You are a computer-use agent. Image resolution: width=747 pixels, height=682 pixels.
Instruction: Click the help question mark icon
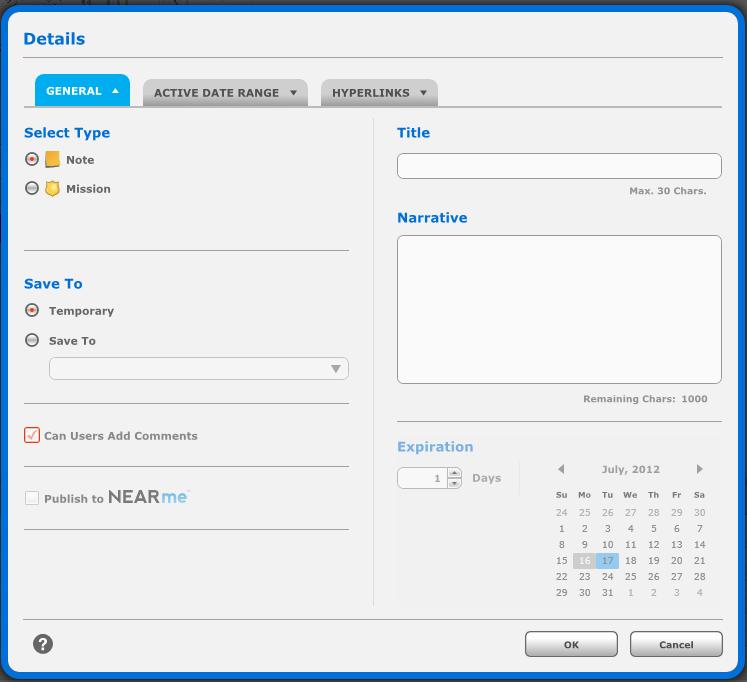[x=43, y=644]
